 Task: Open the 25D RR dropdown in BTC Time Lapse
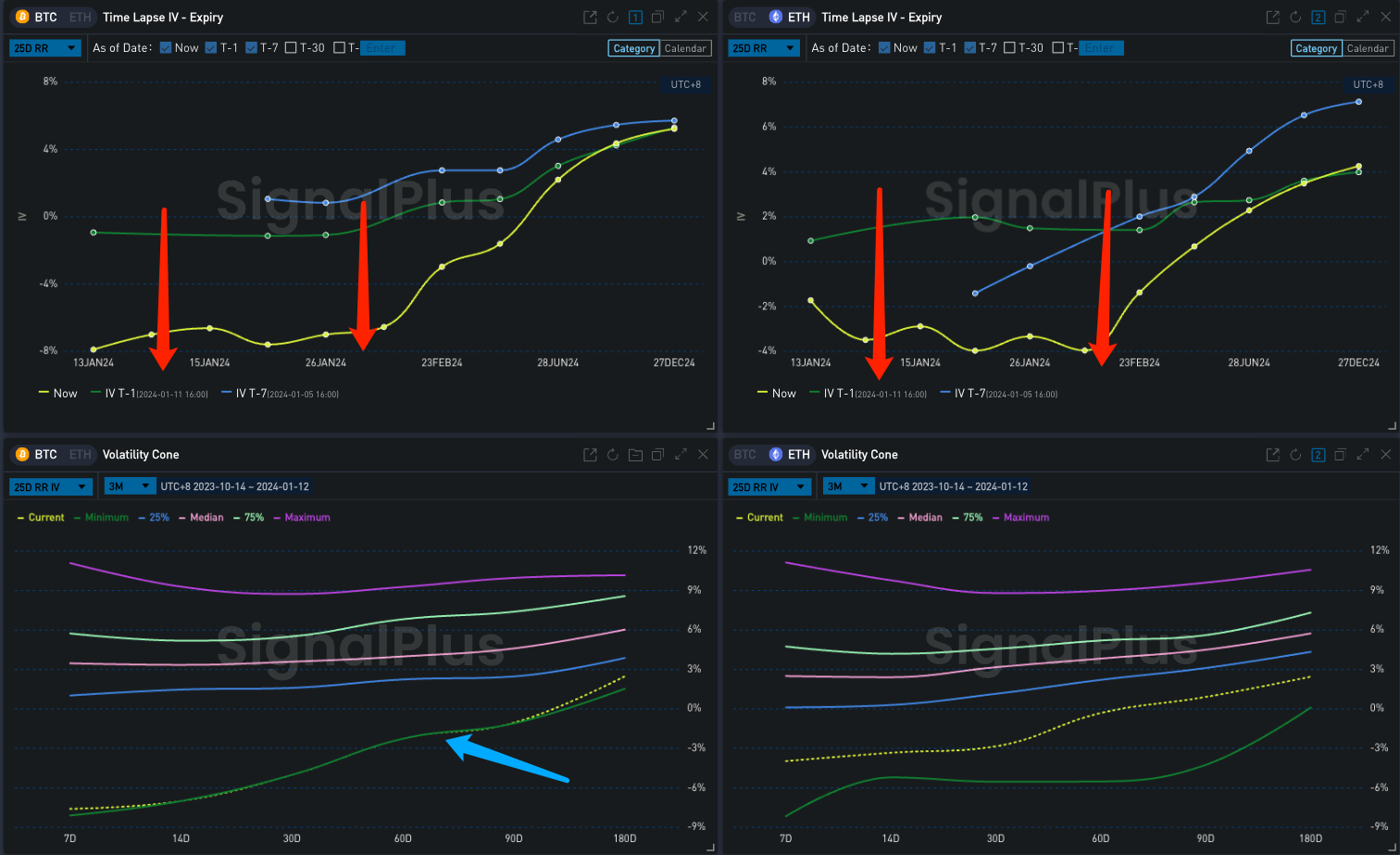(45, 48)
